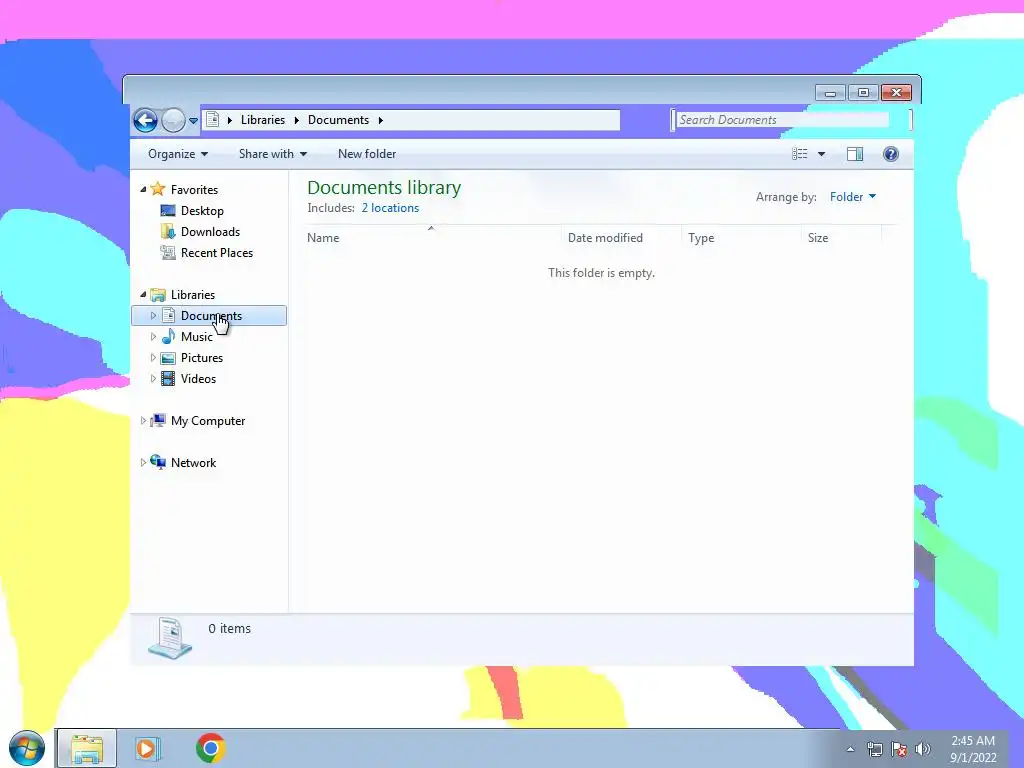Click the Windows Explorer taskbar icon
Screen dimensions: 1024x768
87,748
